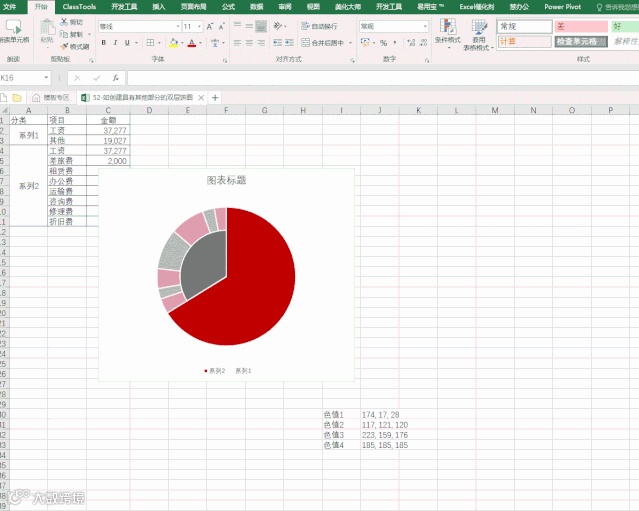Apply the 常规 Normal cell style

coord(524,26)
